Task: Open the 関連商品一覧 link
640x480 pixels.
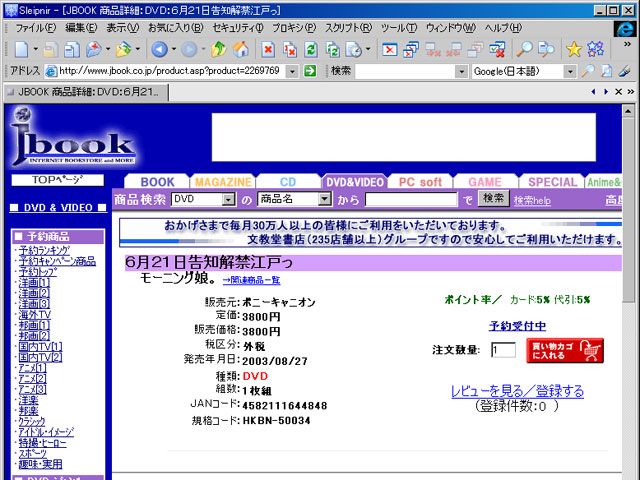Action: (x=251, y=280)
